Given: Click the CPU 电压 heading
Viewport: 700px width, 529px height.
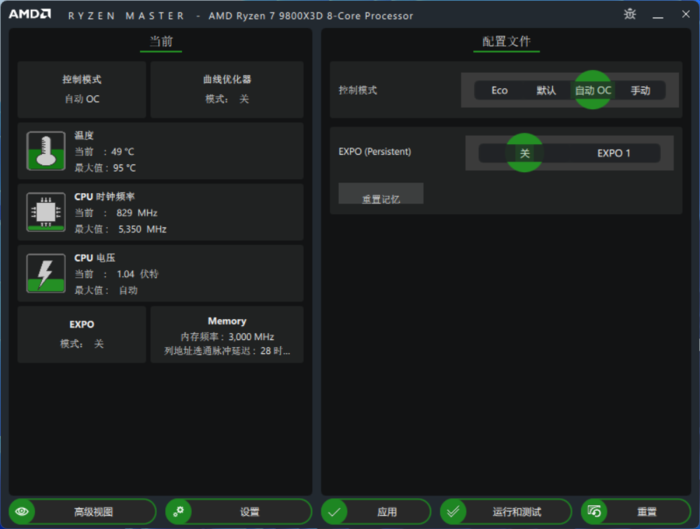Looking at the screenshot, I should coord(95,258).
